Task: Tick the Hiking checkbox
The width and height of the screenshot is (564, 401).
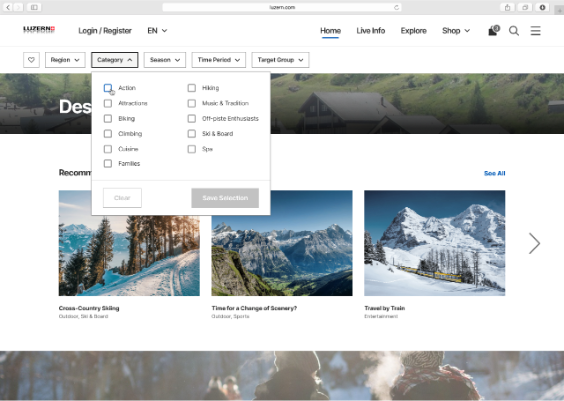Action: (x=192, y=88)
